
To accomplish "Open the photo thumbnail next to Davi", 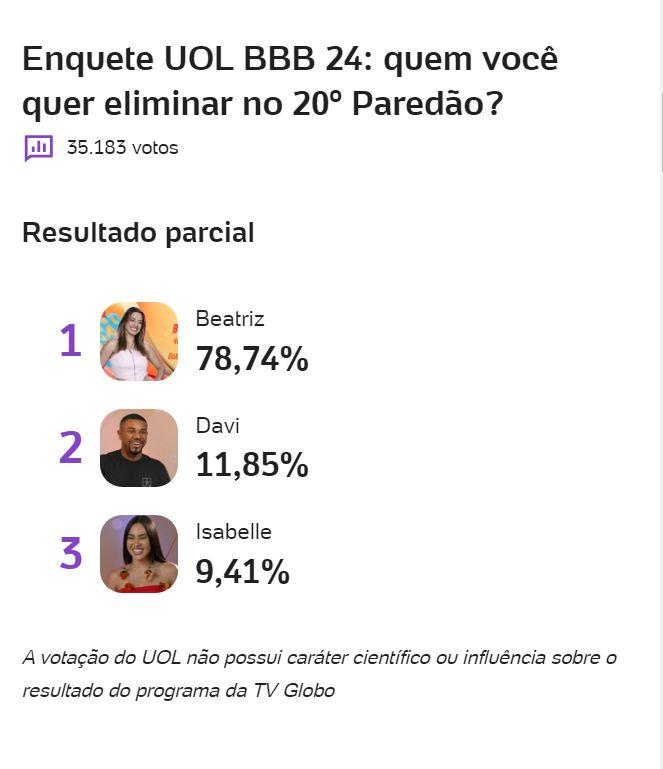I will pyautogui.click(x=139, y=448).
